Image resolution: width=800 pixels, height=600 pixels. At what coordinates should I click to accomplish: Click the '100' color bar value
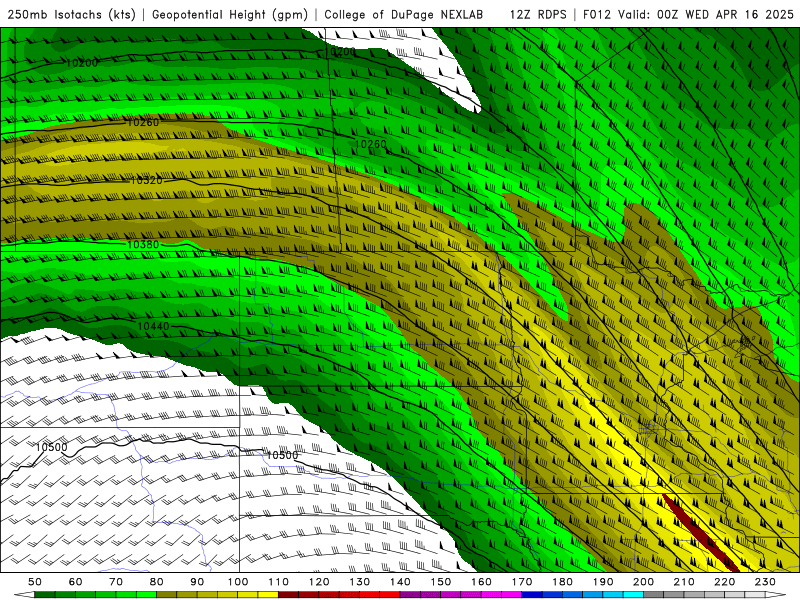click(238, 582)
